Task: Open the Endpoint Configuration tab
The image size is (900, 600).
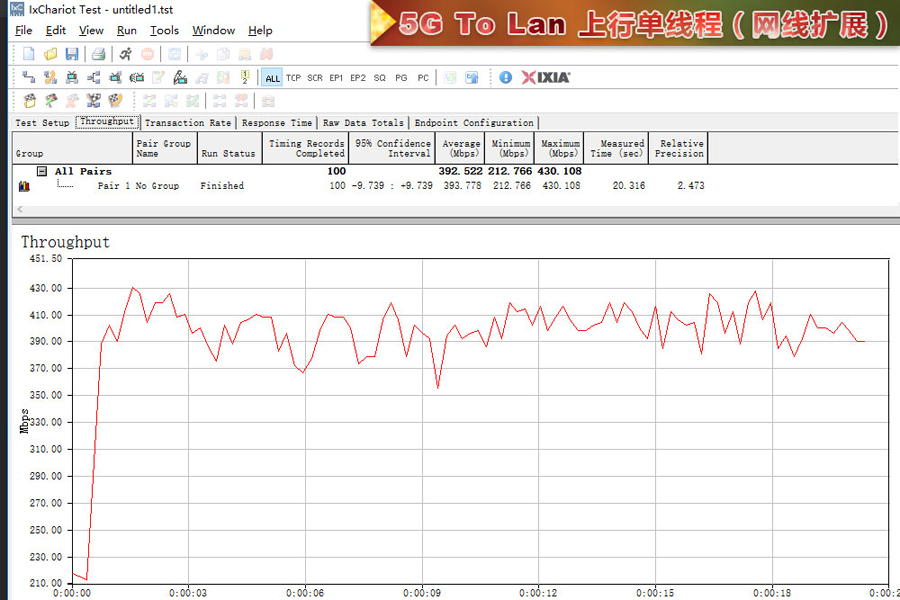Action: 474,123
